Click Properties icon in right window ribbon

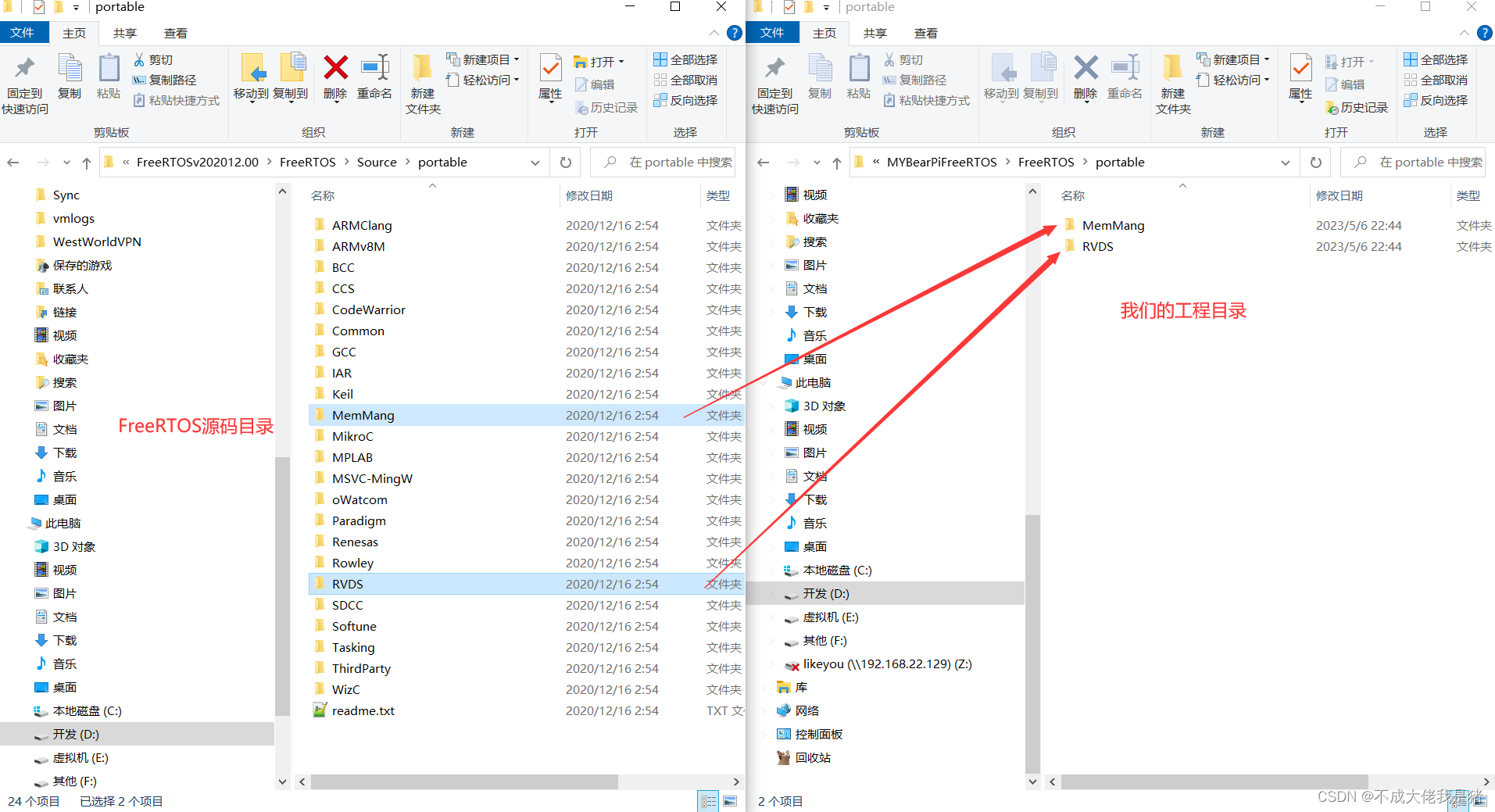point(1300,77)
